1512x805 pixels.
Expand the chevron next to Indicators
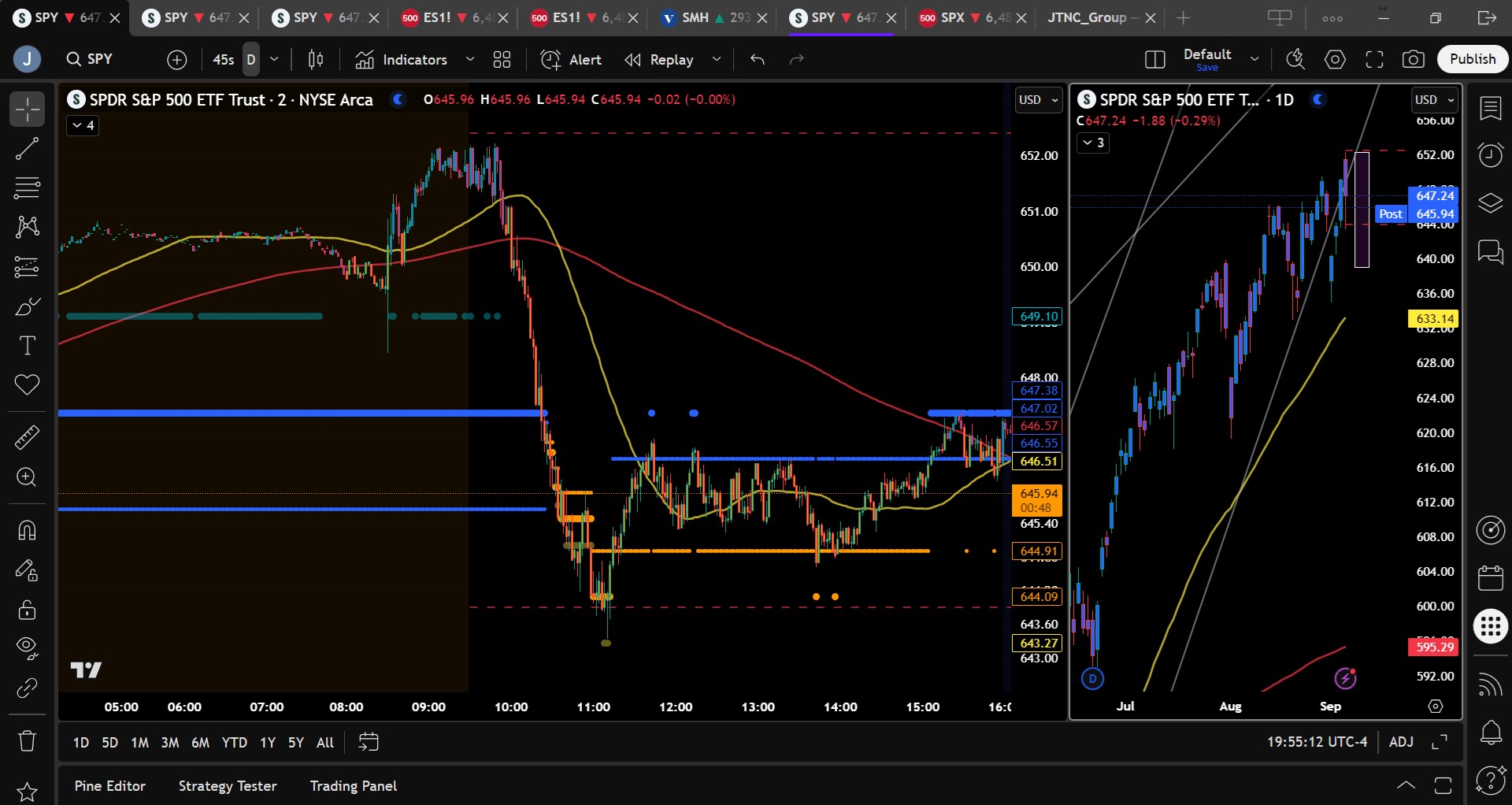pyautogui.click(x=470, y=59)
